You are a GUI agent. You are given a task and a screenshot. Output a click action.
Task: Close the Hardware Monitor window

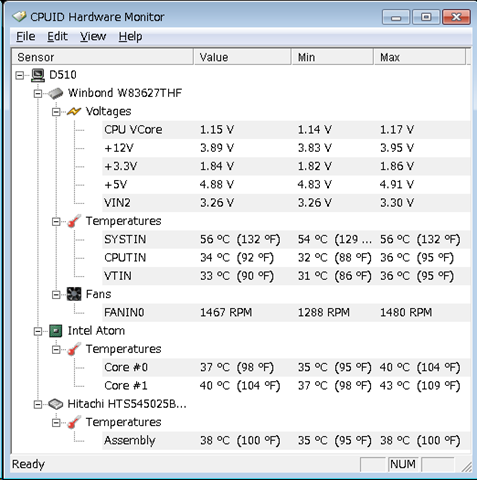point(456,17)
